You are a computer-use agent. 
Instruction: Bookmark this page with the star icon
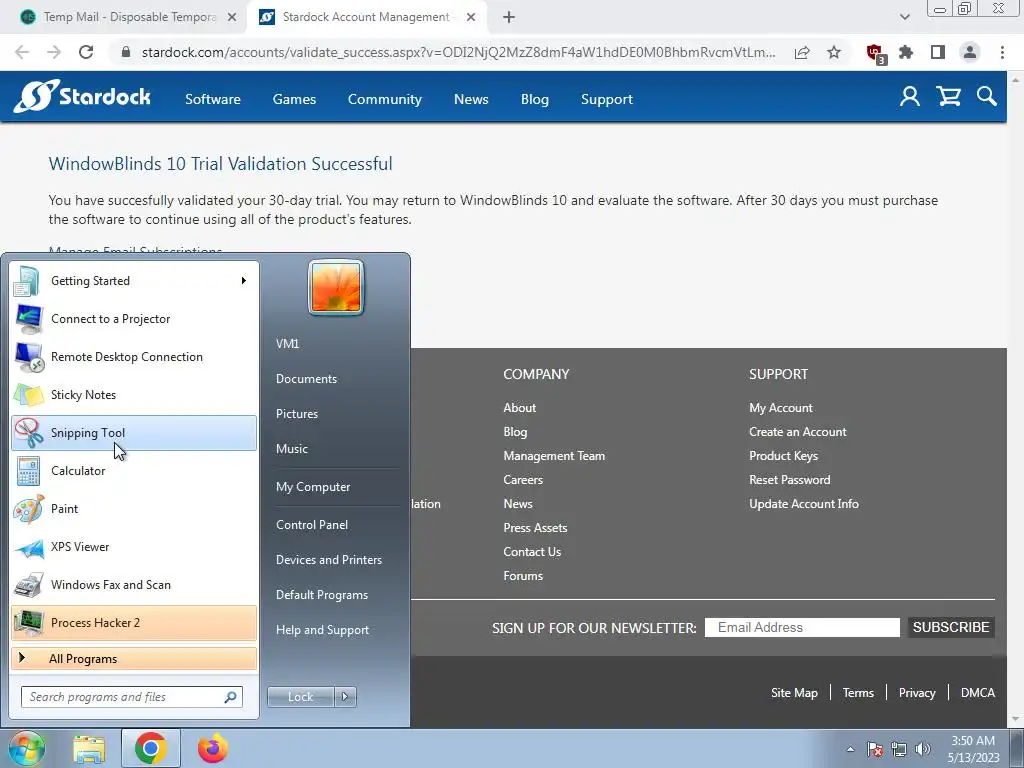[x=834, y=52]
